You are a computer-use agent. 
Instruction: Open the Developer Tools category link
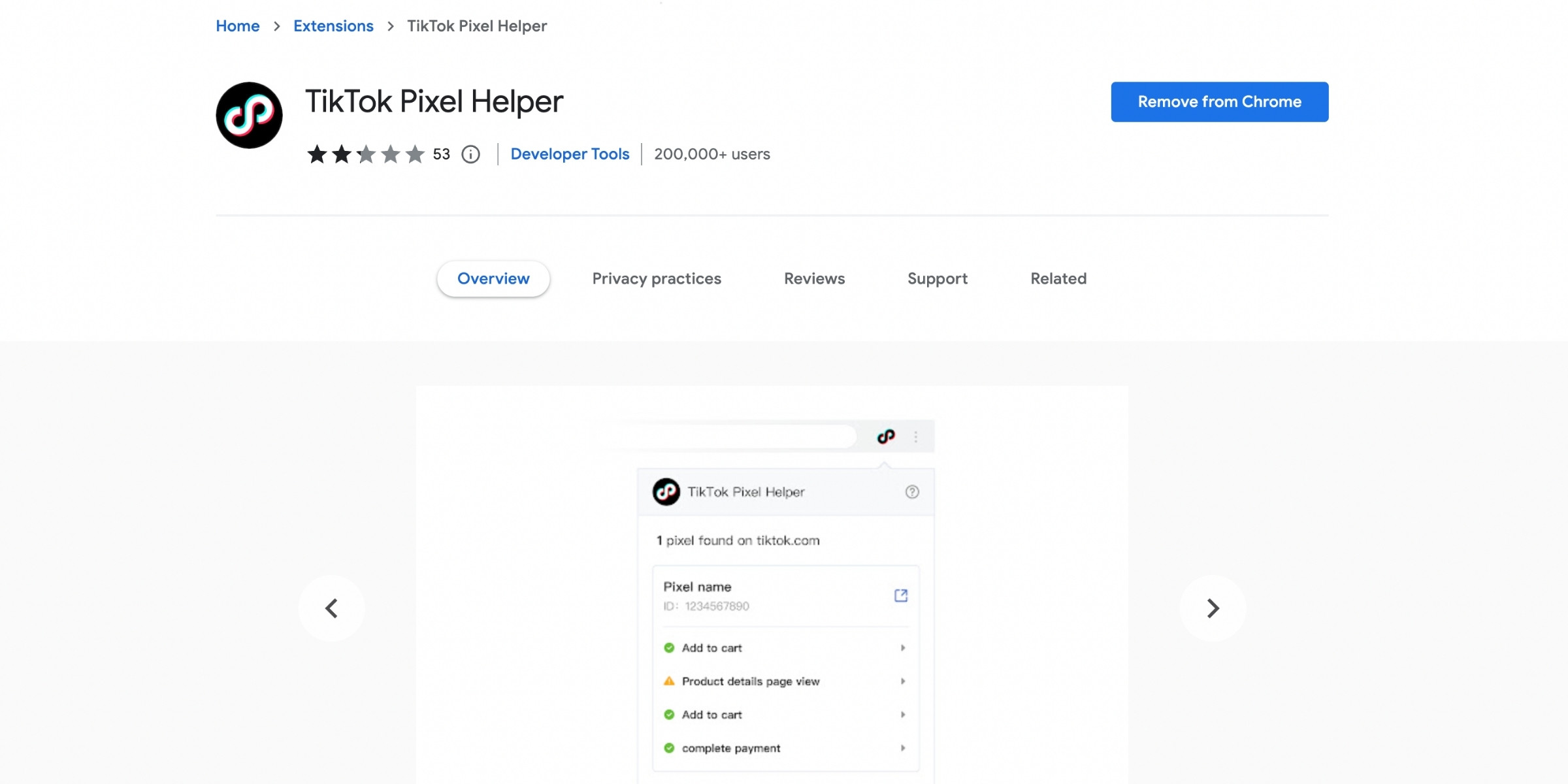click(x=570, y=154)
